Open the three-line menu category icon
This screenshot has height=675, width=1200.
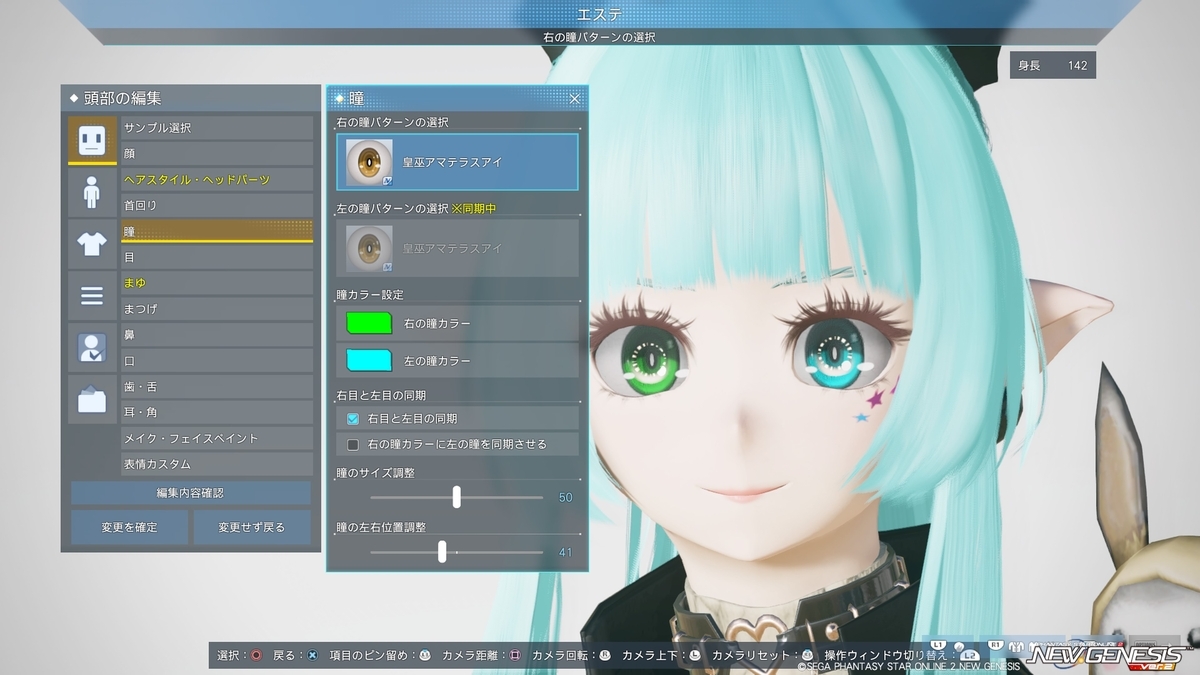[x=92, y=296]
